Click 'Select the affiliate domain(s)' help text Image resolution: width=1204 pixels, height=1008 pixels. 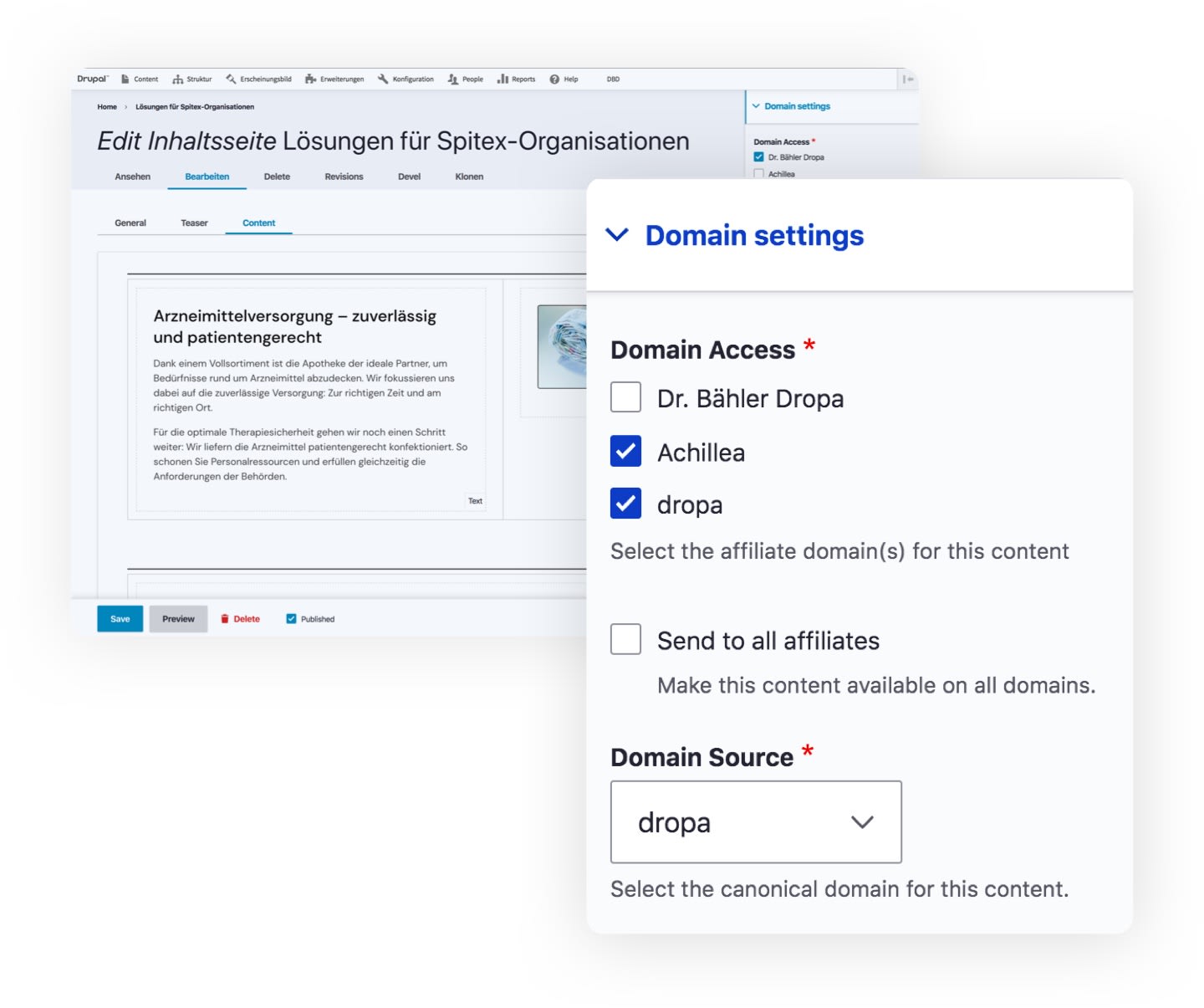[x=839, y=551]
